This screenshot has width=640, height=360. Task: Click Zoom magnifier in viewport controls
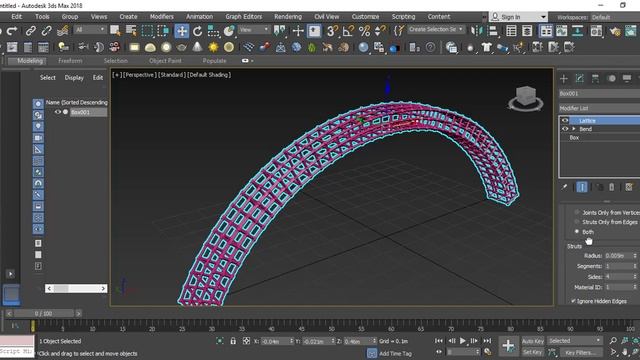(613, 340)
